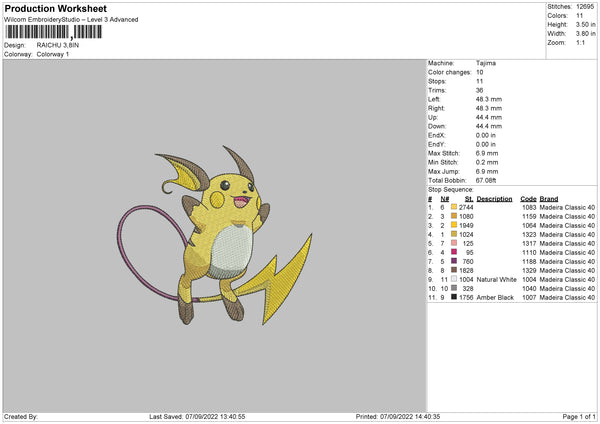Viewport: 600px width, 424px height.
Task: Select the Left label in machine info
Action: tap(434, 99)
